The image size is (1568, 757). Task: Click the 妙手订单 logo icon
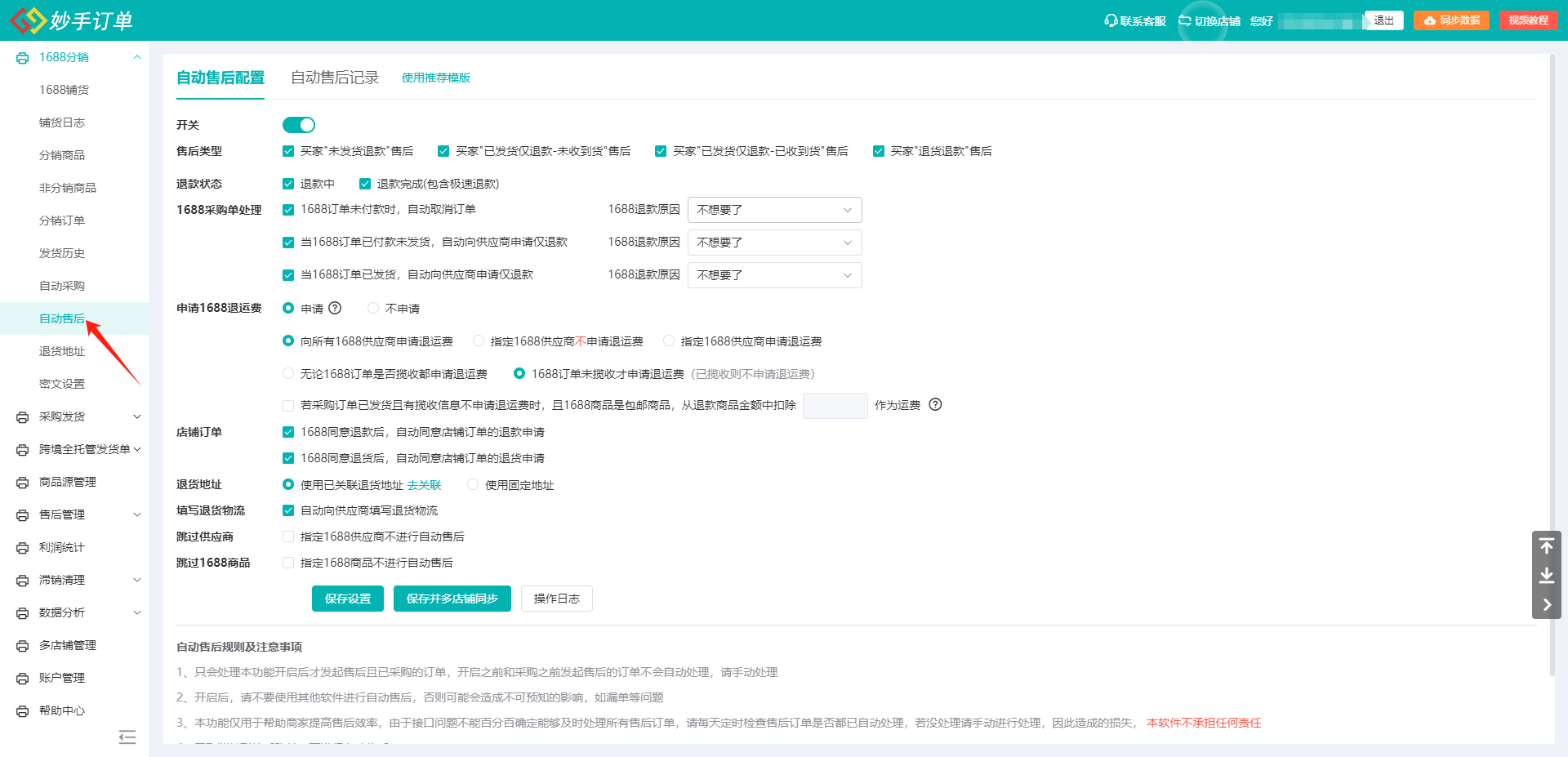coord(28,20)
